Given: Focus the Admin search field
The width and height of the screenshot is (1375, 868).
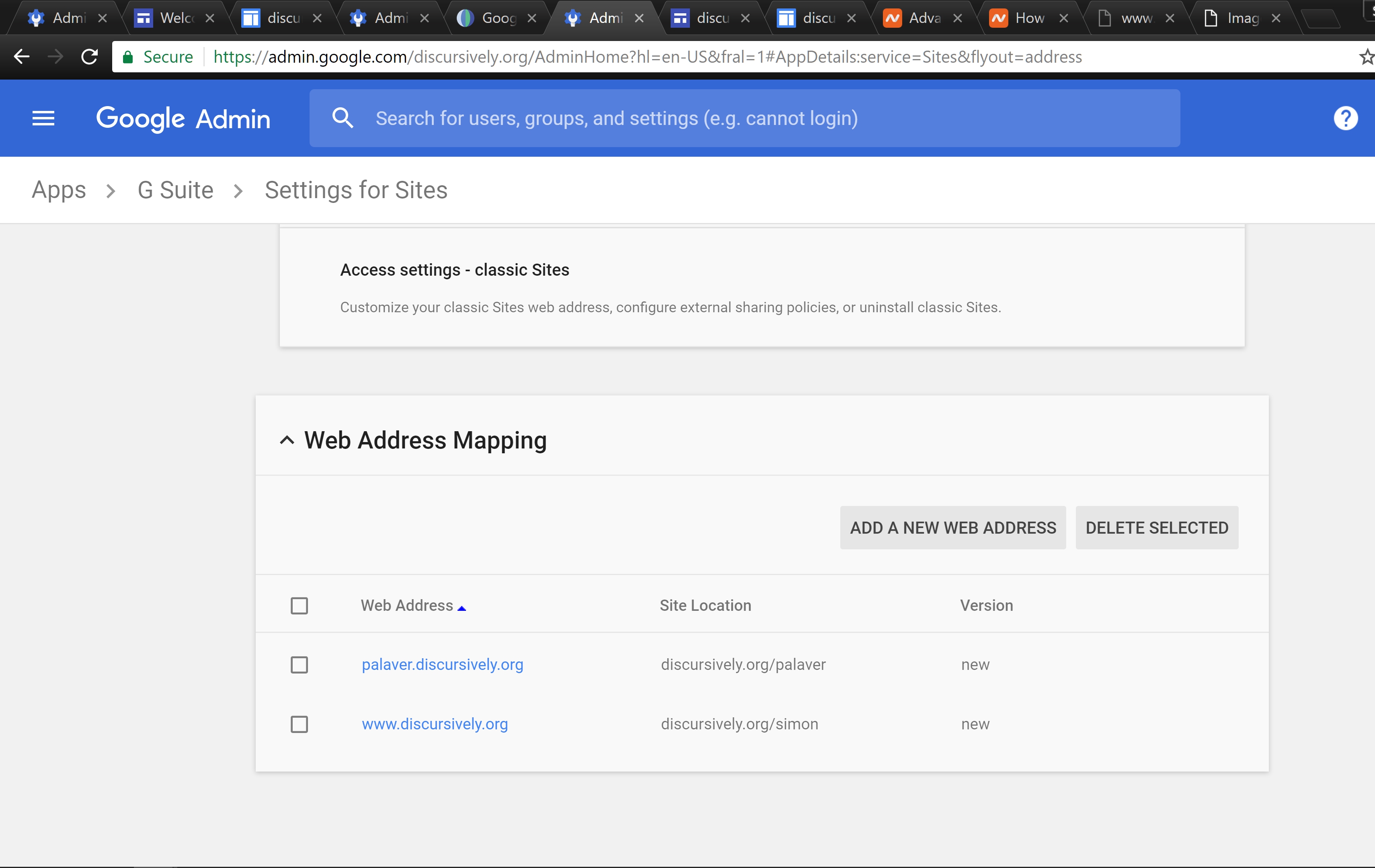Looking at the screenshot, I should pyautogui.click(x=745, y=118).
